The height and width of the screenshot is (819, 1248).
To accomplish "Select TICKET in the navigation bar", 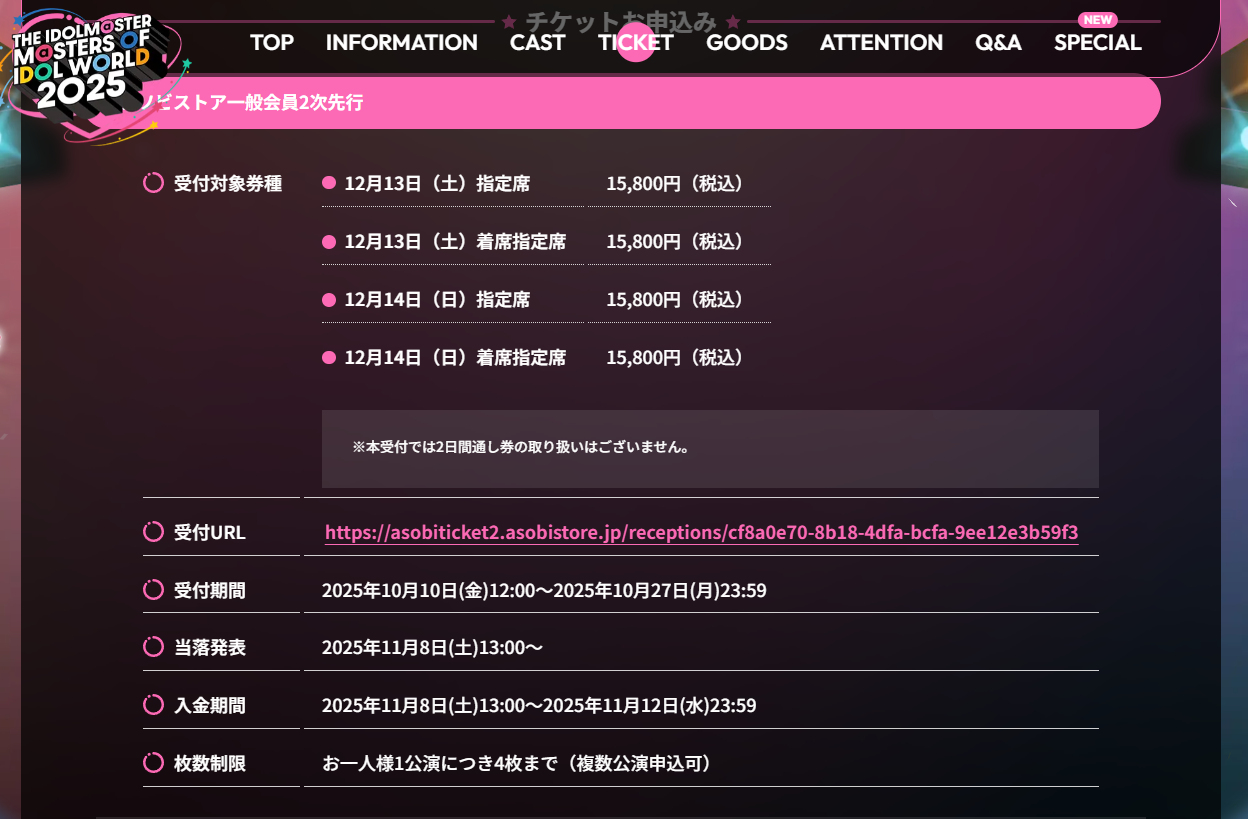I will 636,43.
